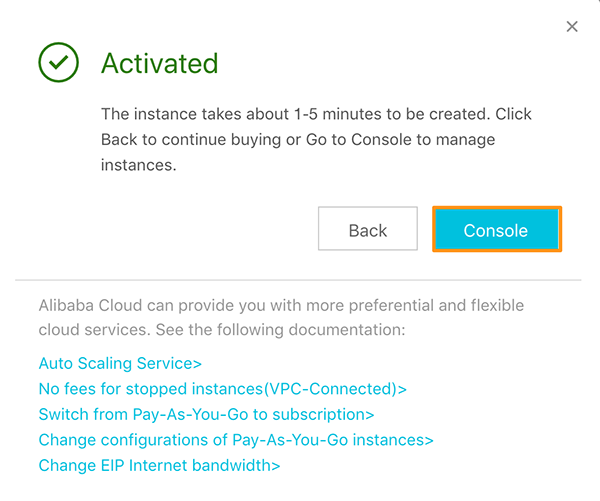Open Change configurations of Pay-As-You-Go instances link
Viewport: 600px width, 501px height.
pyautogui.click(x=236, y=440)
